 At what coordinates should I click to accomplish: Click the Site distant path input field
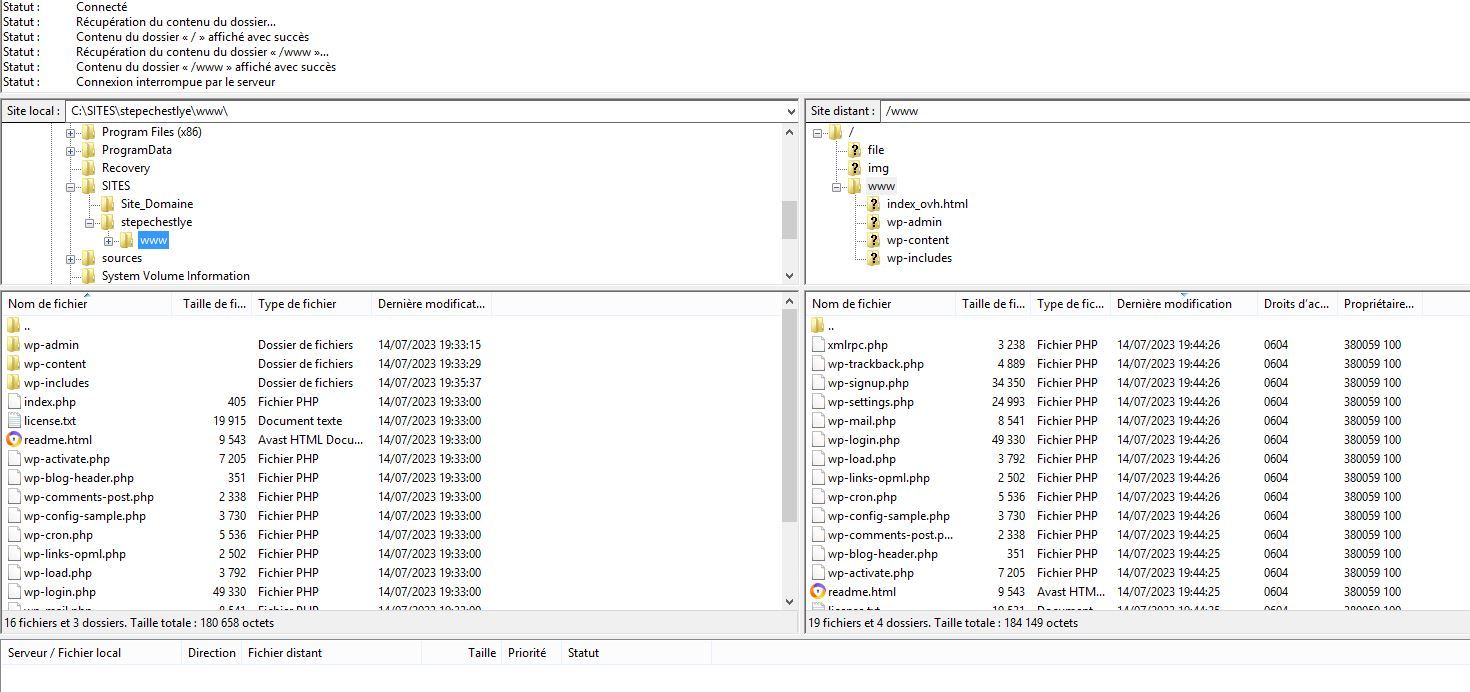click(1170, 111)
